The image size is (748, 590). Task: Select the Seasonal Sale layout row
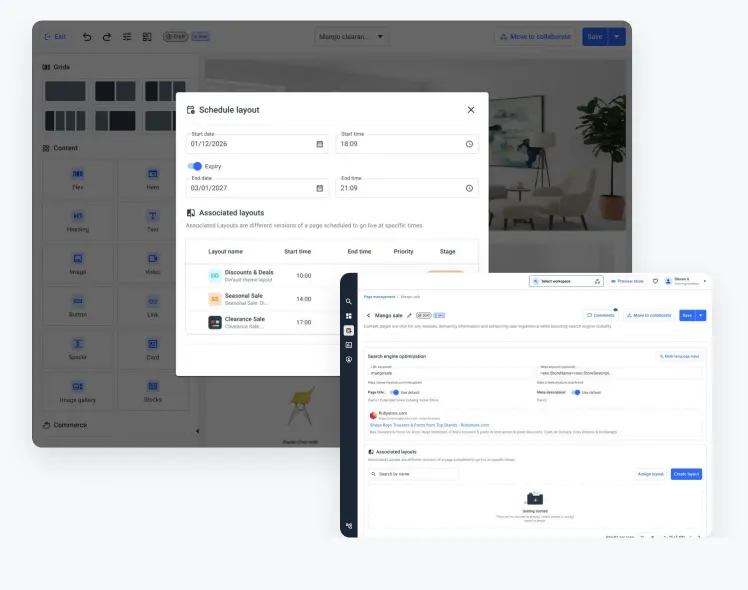click(x=263, y=299)
